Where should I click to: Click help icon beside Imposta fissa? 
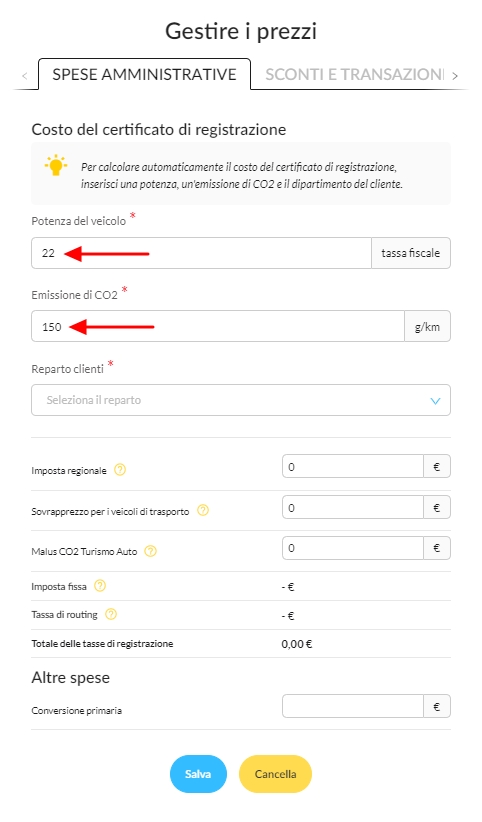coord(100,586)
